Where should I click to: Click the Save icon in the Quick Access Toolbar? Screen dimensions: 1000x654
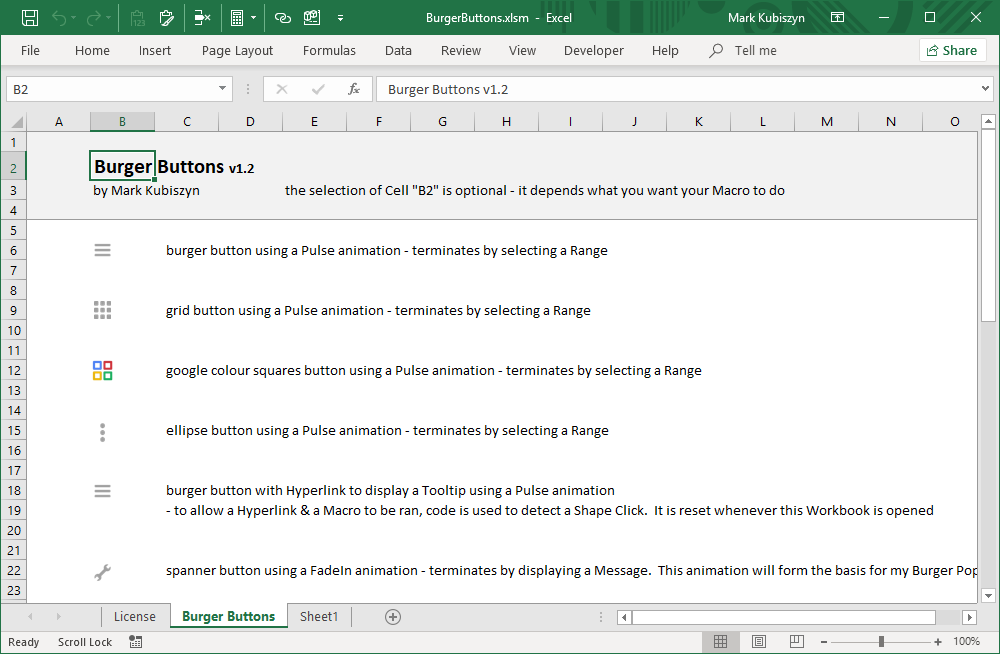click(x=30, y=18)
